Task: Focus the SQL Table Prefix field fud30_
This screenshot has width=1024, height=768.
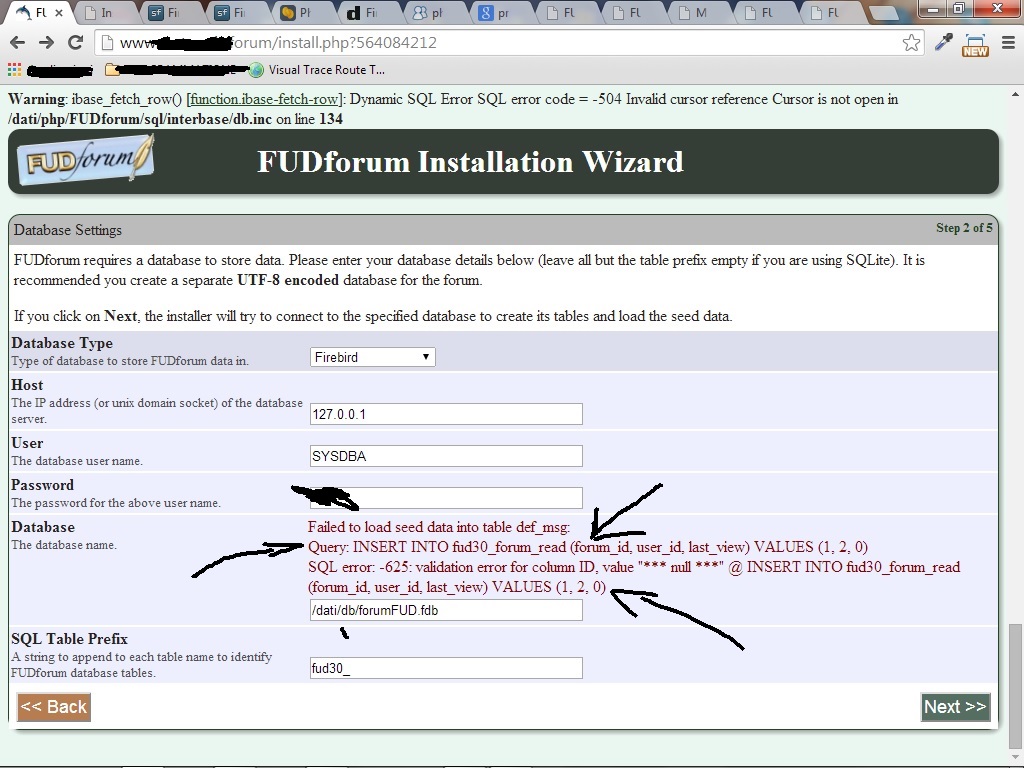Action: (446, 668)
